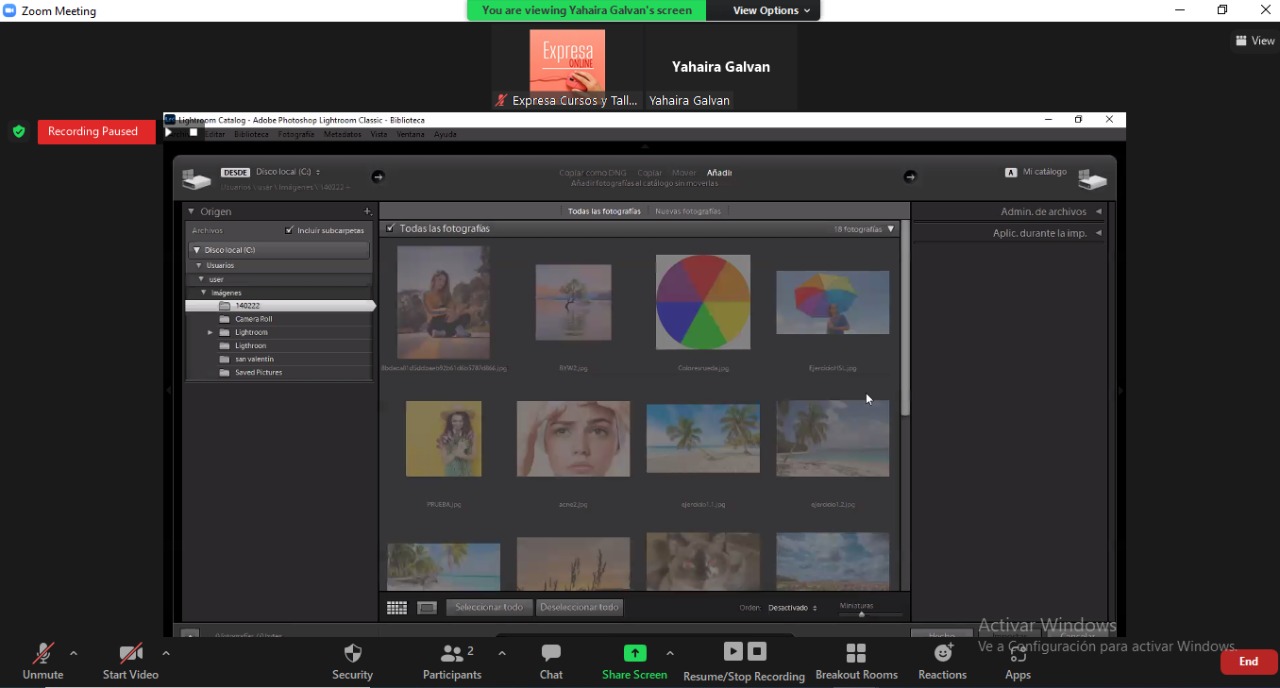Image resolution: width=1280 pixels, height=688 pixels.
Task: Open the Fotografía menu in Lightroom
Action: [x=296, y=134]
